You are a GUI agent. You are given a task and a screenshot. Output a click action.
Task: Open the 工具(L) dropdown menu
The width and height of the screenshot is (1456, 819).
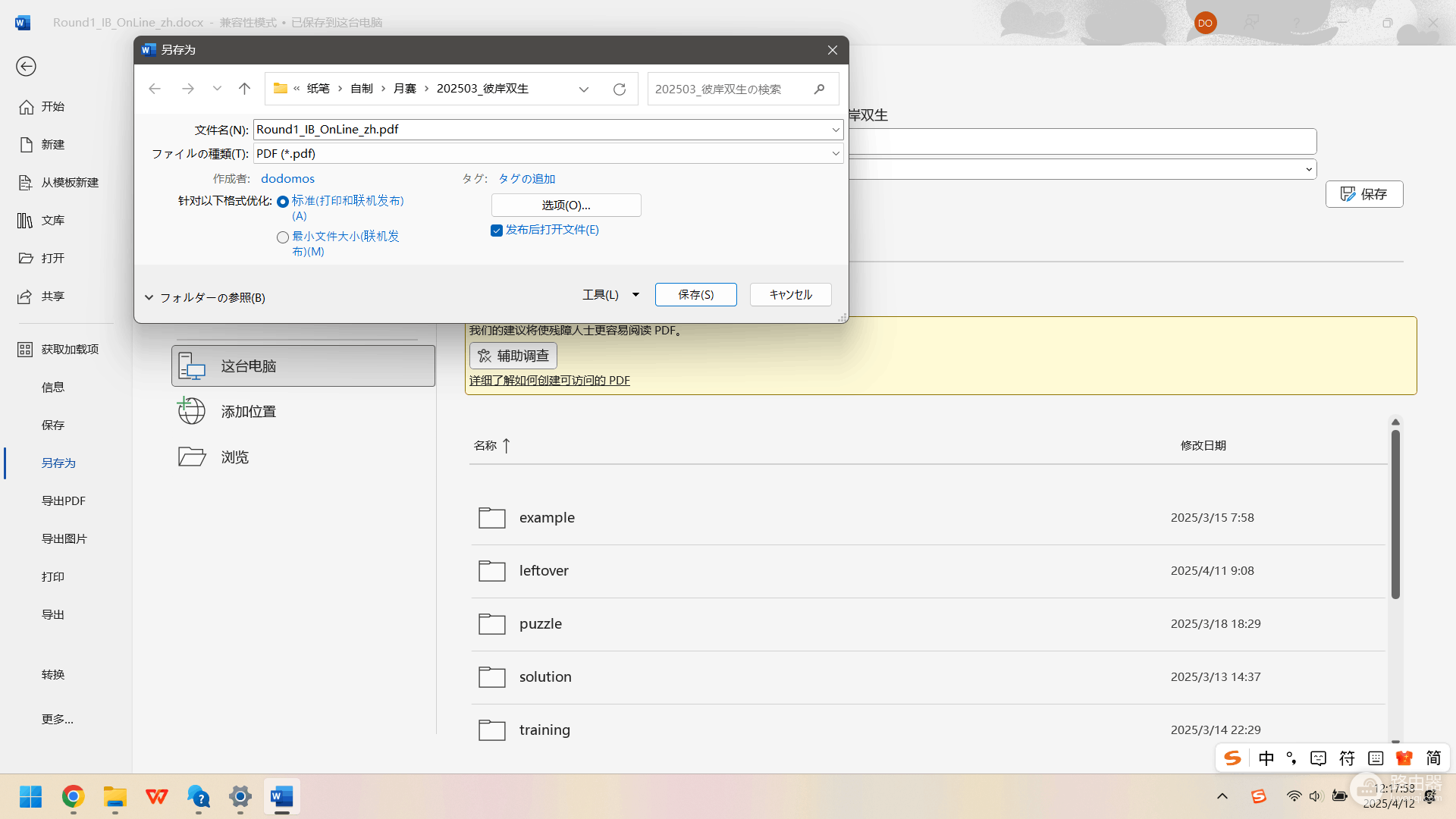(610, 294)
